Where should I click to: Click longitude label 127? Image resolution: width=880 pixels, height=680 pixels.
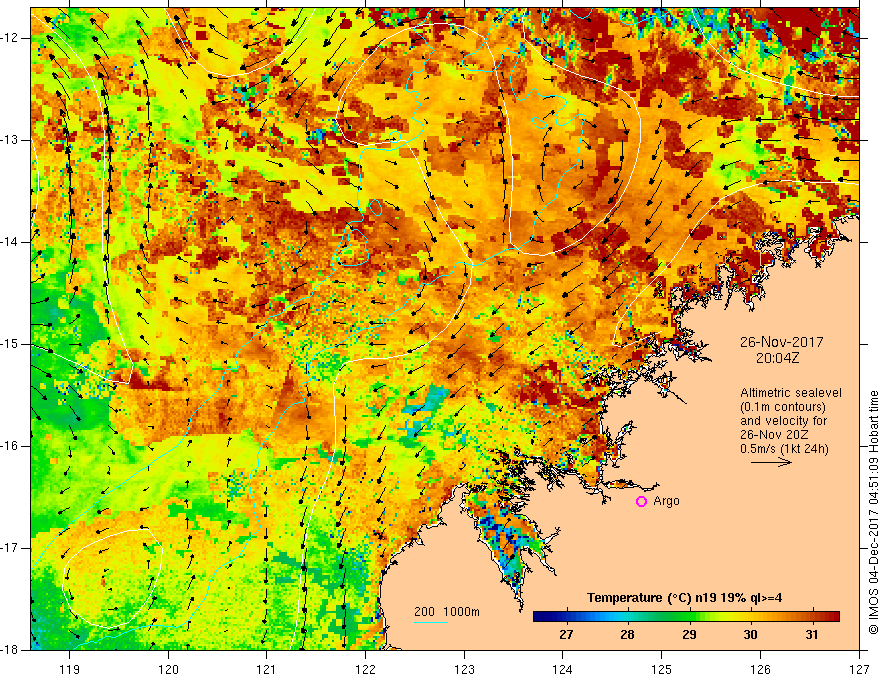(x=859, y=669)
